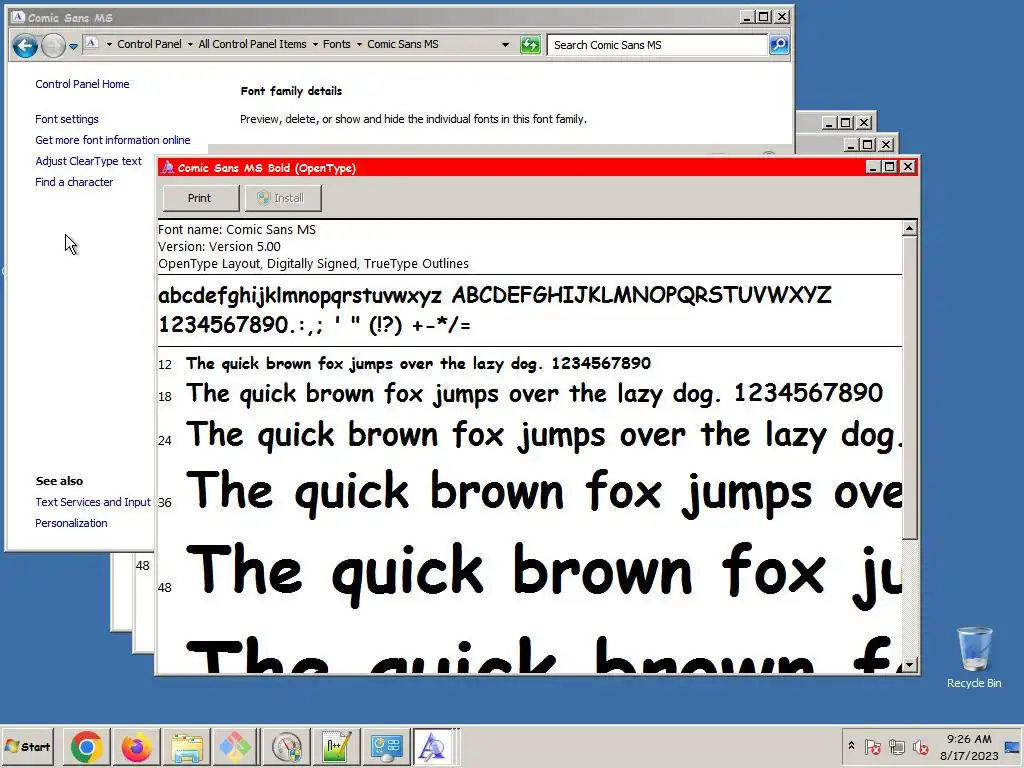1024x768 pixels.
Task: Click the Start button
Action: [27, 746]
